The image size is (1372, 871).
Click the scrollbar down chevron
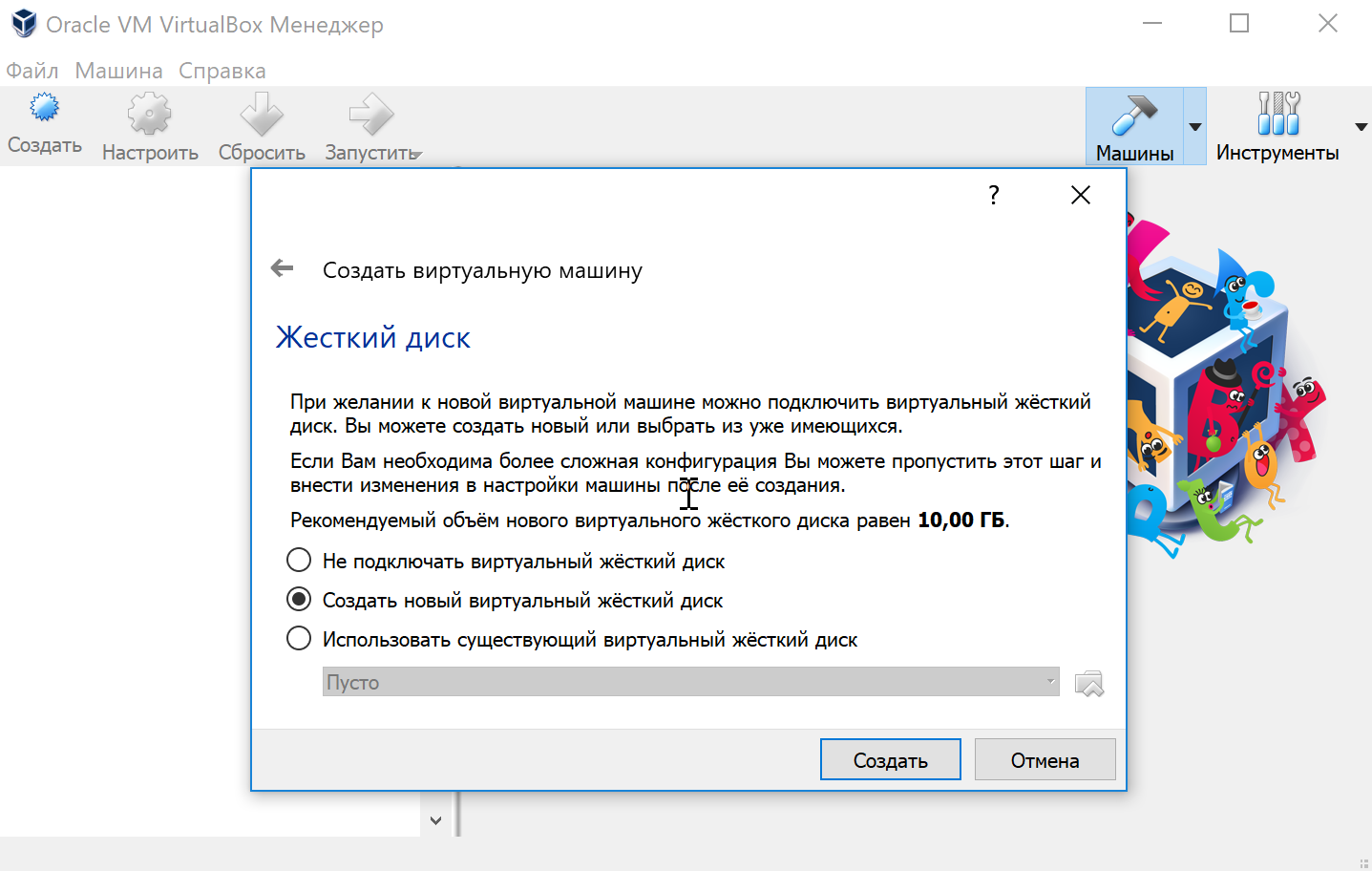click(x=435, y=819)
